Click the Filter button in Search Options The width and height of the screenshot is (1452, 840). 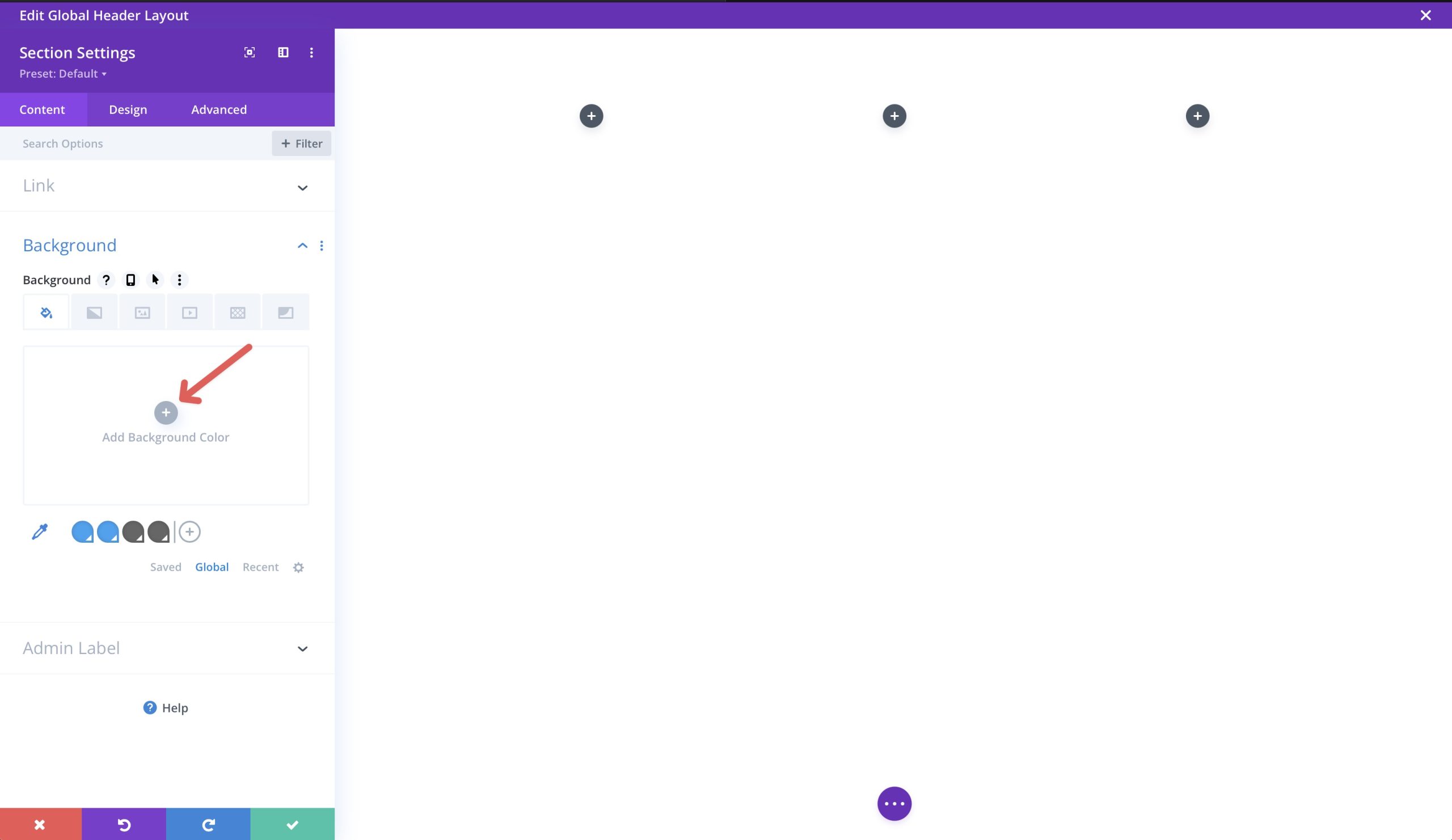pos(301,143)
